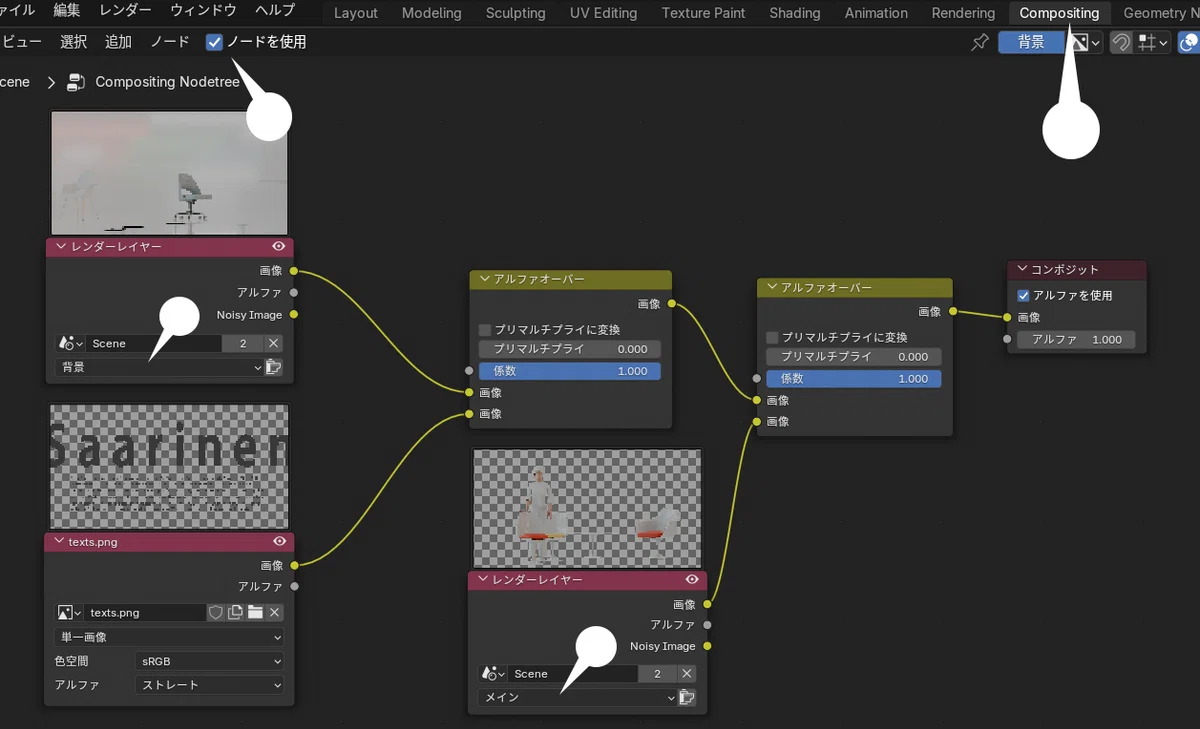This screenshot has height=729, width=1200.
Task: Render the メイン layer with the render icon
Action: pos(687,698)
